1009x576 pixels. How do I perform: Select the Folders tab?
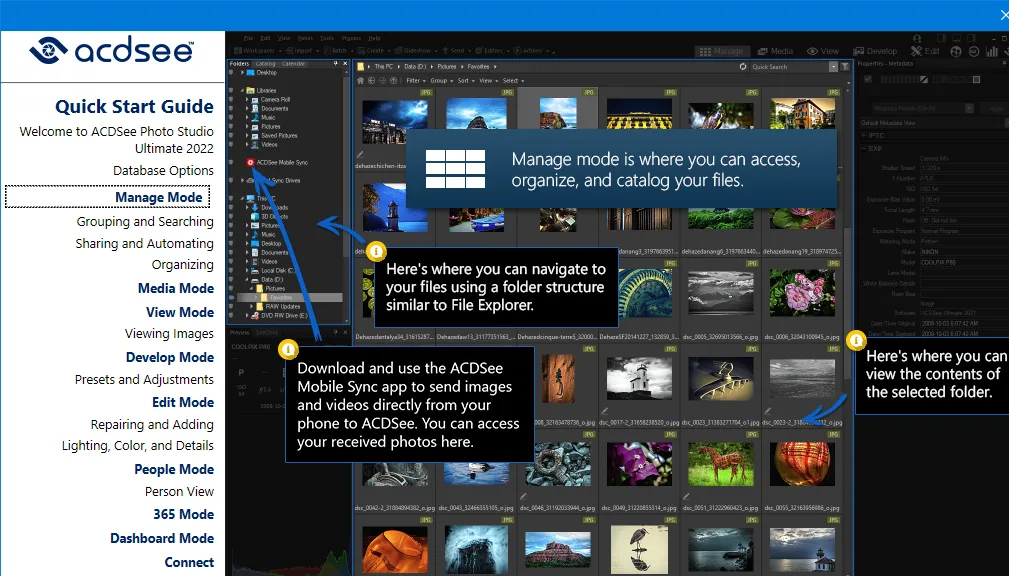pyautogui.click(x=239, y=64)
